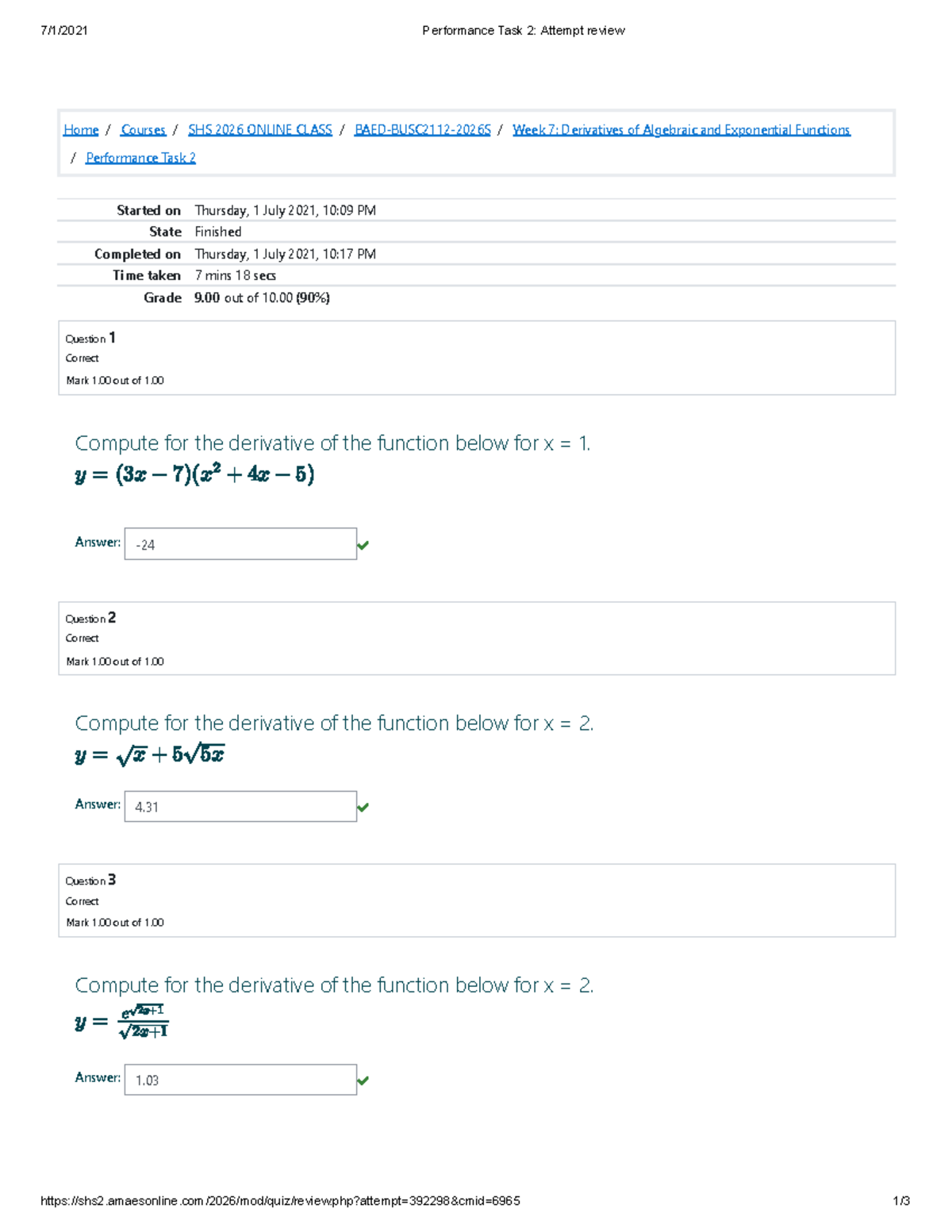
Task: Select the Correct status under Question 3
Action: pyautogui.click(x=82, y=901)
